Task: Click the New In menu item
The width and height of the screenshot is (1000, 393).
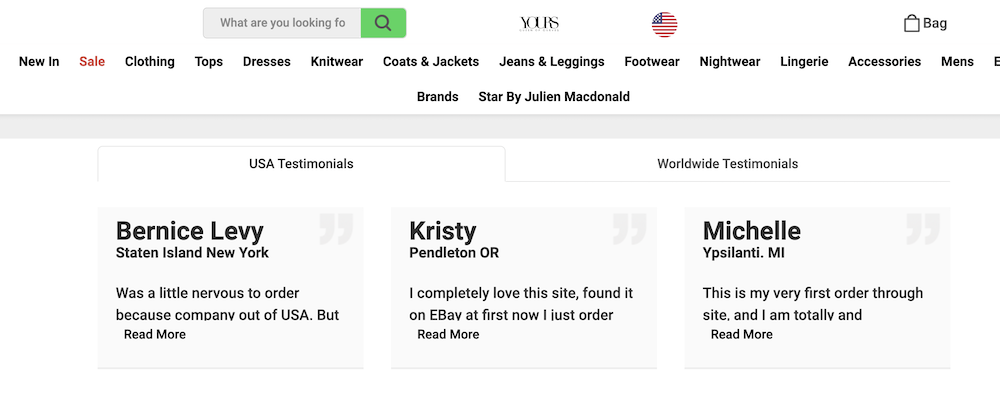Action: click(x=39, y=62)
